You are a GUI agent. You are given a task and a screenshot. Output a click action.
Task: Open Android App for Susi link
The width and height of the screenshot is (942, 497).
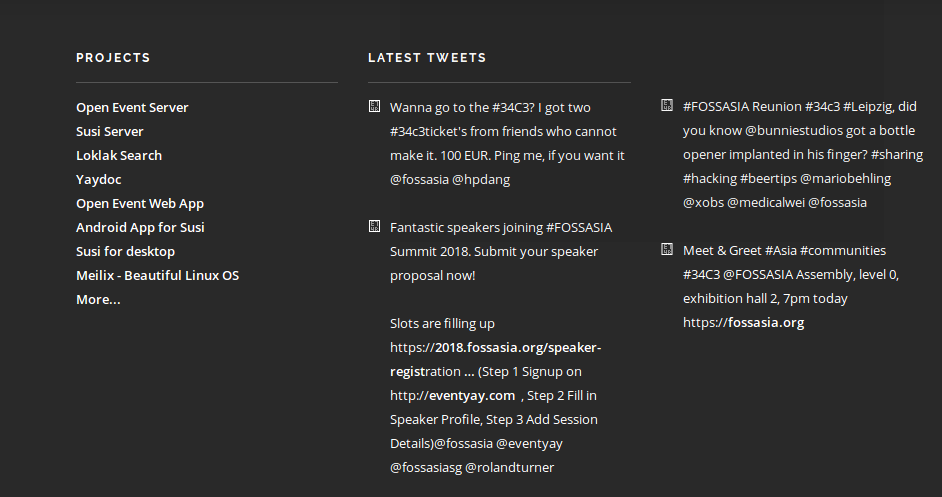point(140,228)
